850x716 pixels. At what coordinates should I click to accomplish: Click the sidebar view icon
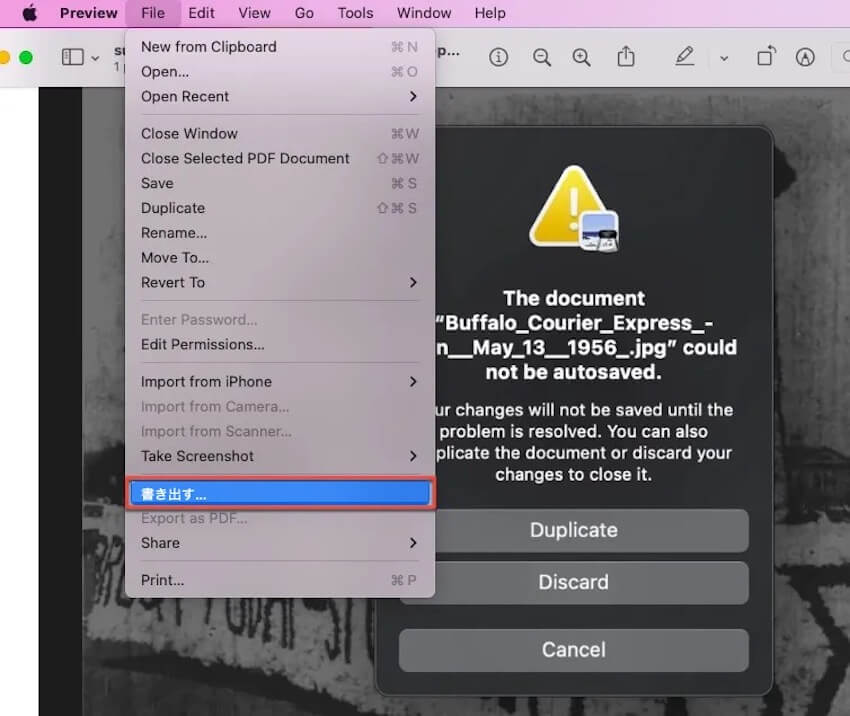pos(72,58)
